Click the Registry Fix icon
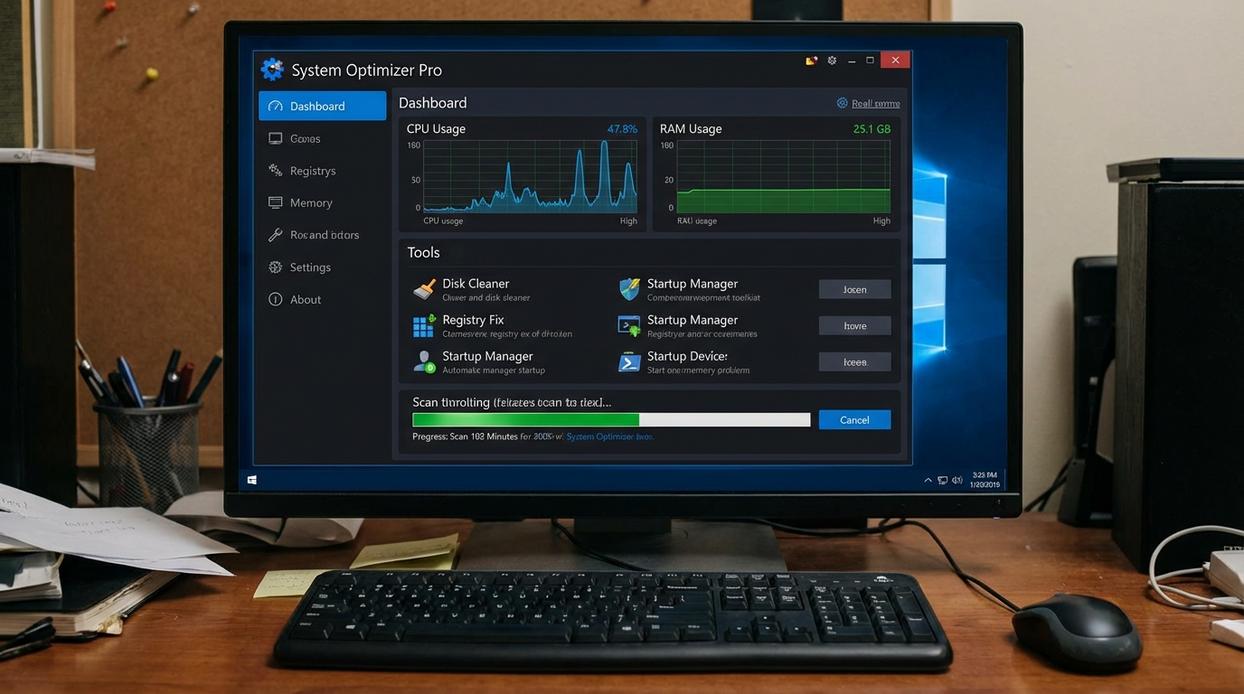Image resolution: width=1244 pixels, height=694 pixels. [423, 325]
